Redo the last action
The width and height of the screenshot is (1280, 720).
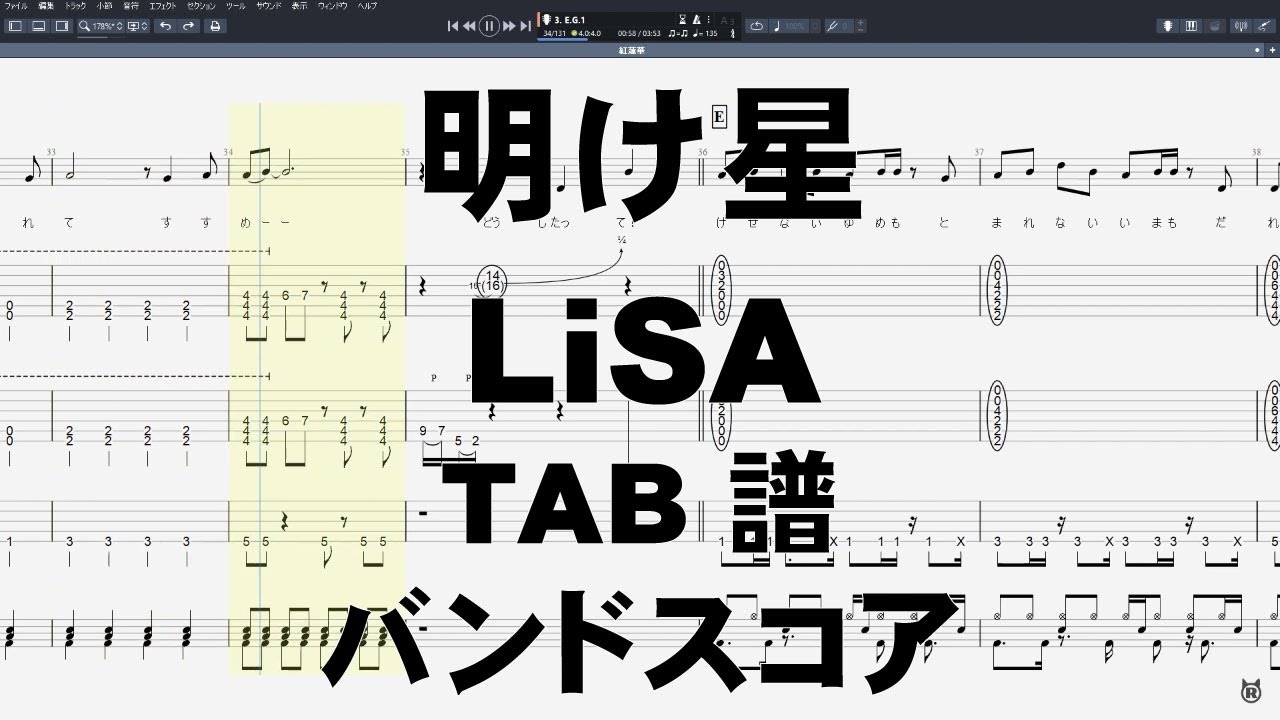[188, 26]
